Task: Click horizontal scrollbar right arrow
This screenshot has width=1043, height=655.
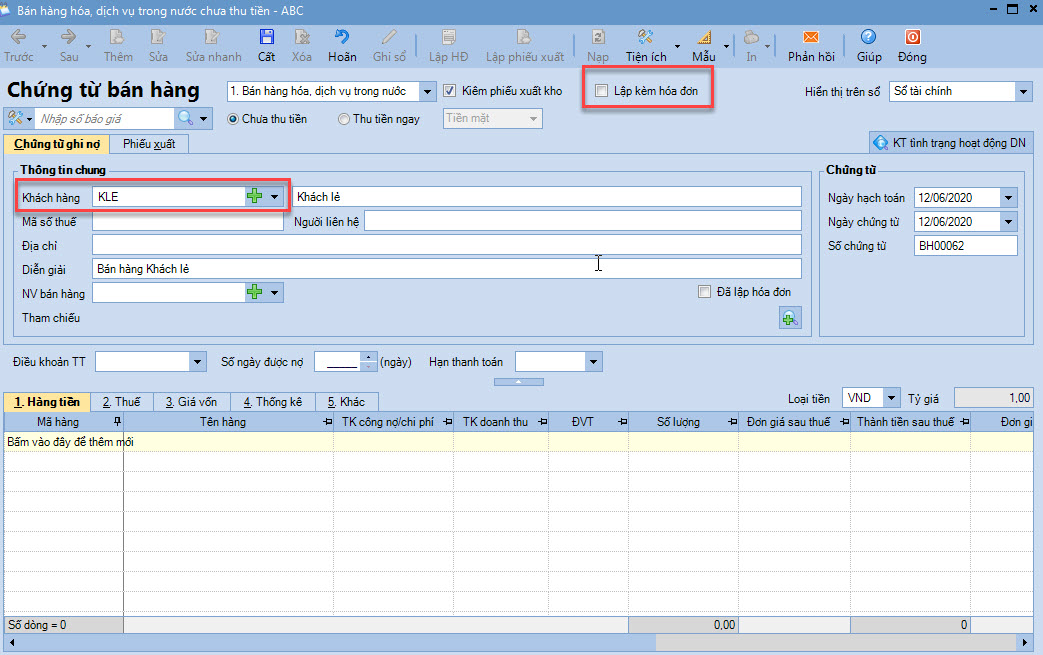Action: (x=1025, y=642)
